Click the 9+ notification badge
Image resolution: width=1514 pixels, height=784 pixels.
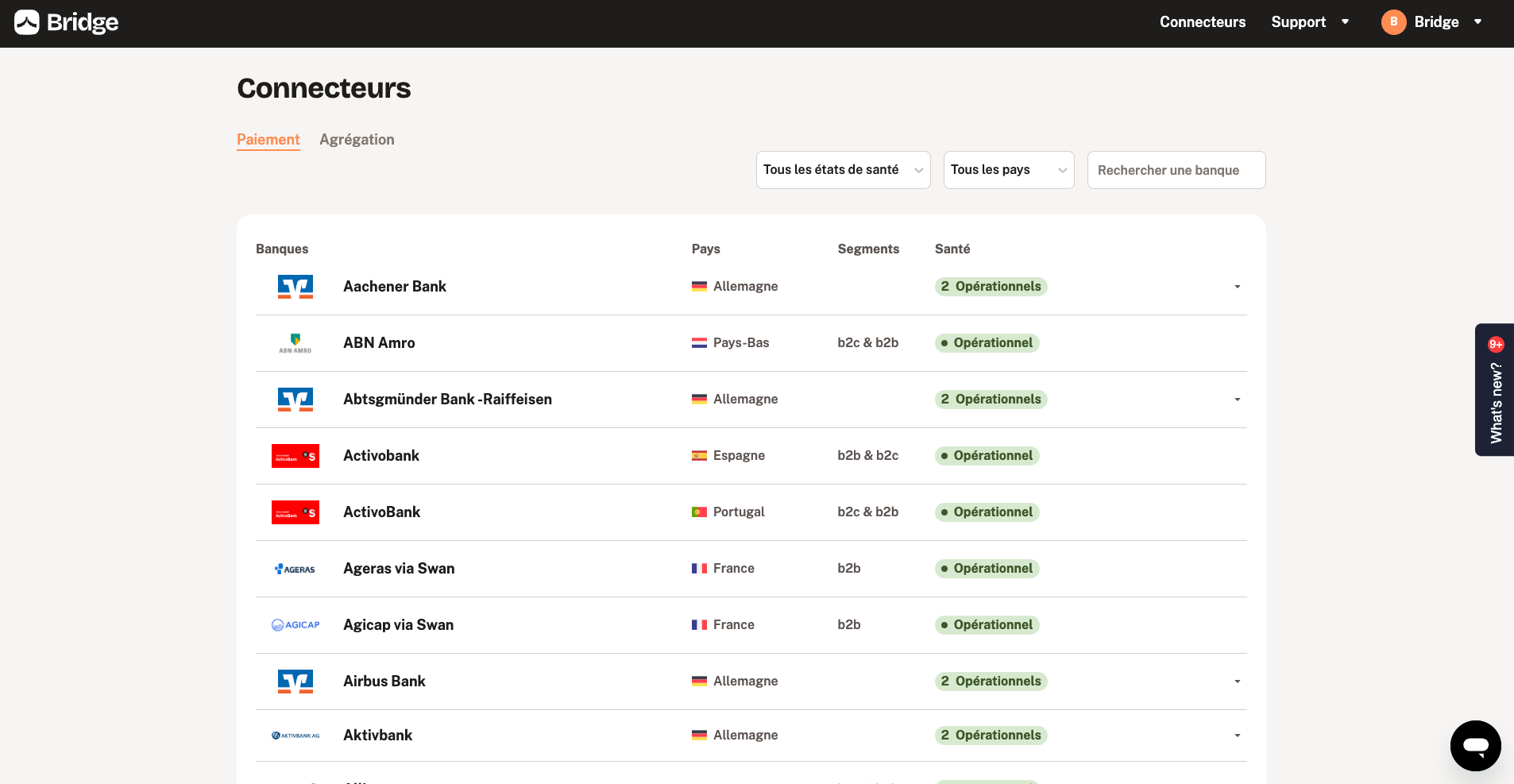click(1496, 344)
